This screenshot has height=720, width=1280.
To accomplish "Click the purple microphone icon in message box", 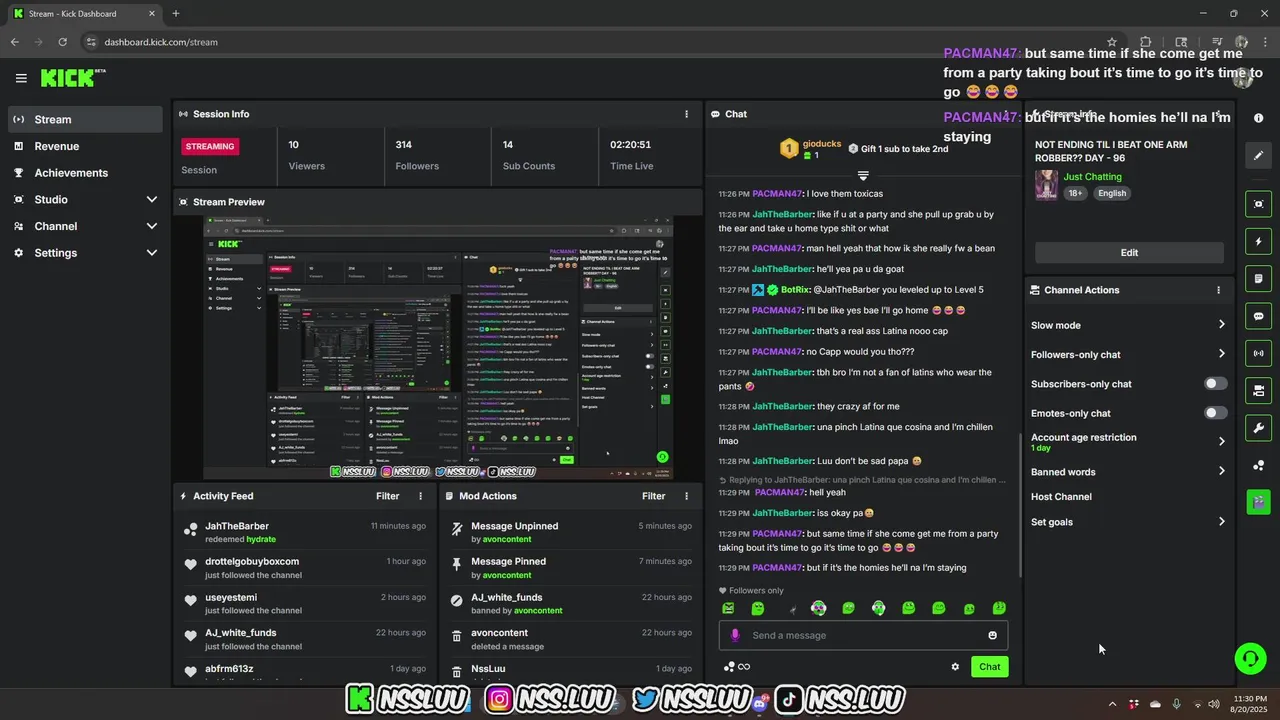I will click(x=735, y=635).
